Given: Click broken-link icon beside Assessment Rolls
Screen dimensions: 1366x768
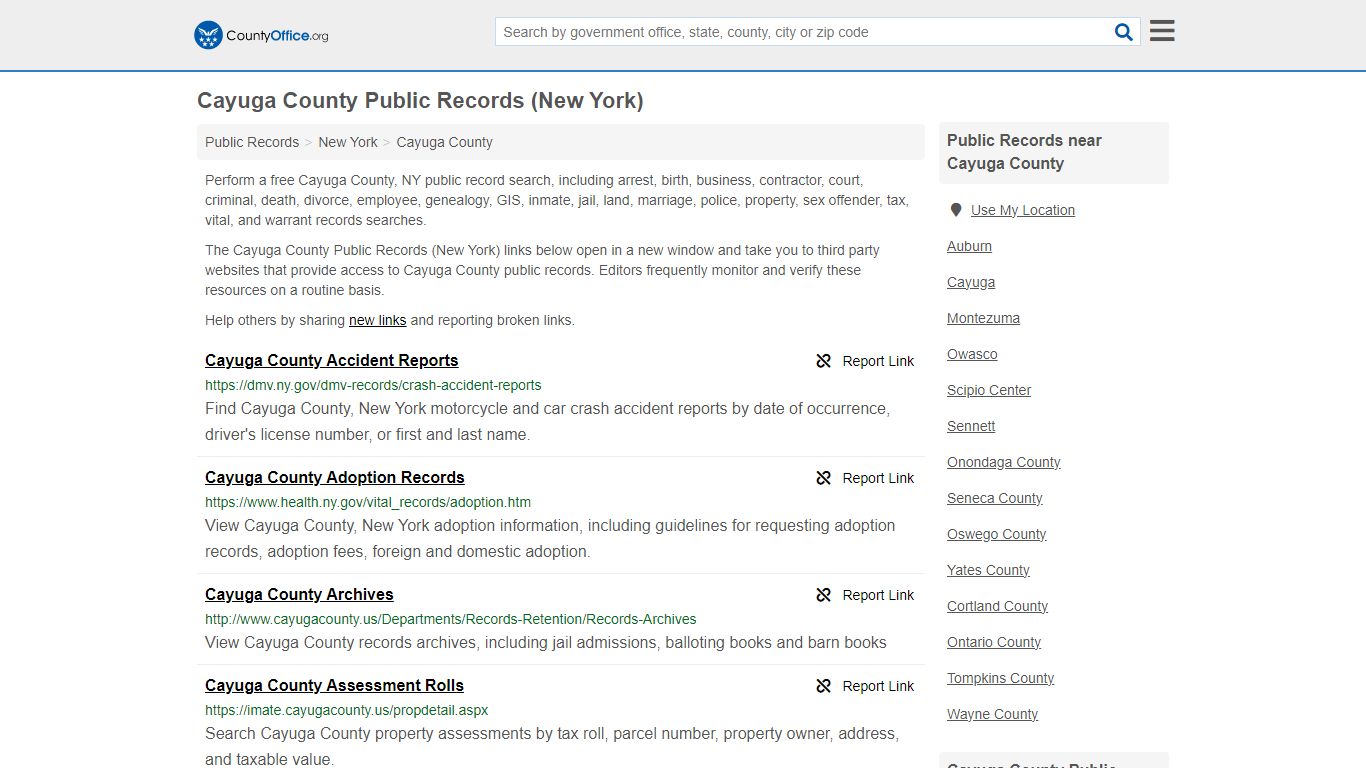Looking at the screenshot, I should [824, 686].
